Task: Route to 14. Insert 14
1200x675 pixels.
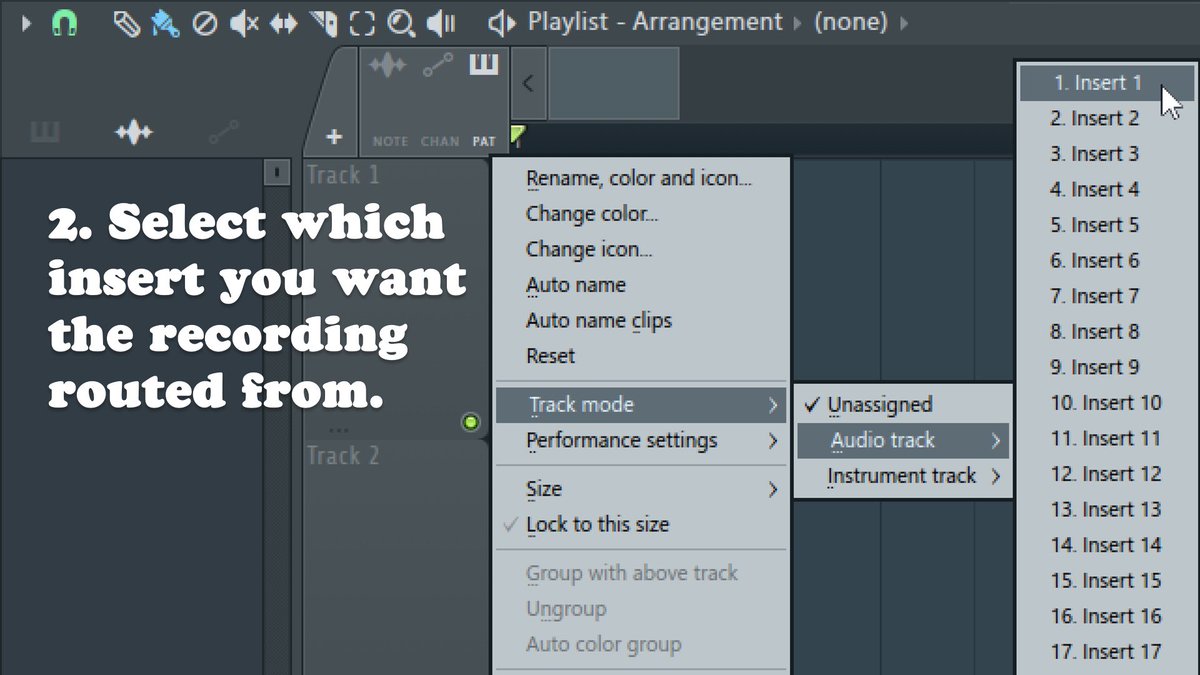Action: tap(1106, 545)
